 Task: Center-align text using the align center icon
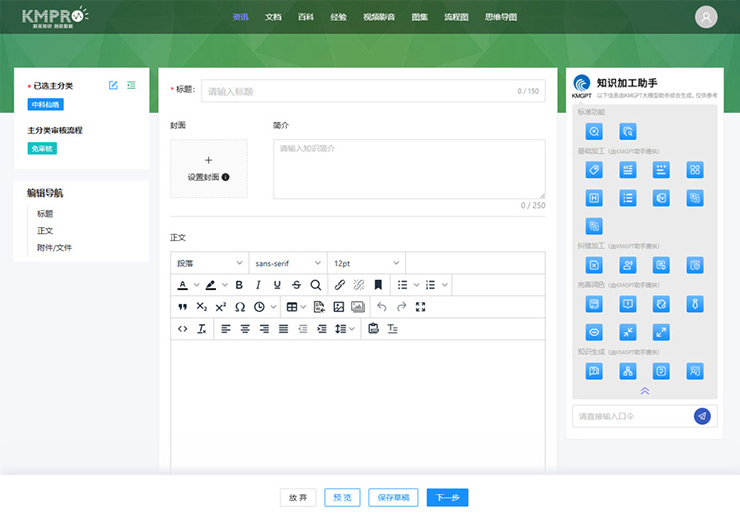point(245,329)
